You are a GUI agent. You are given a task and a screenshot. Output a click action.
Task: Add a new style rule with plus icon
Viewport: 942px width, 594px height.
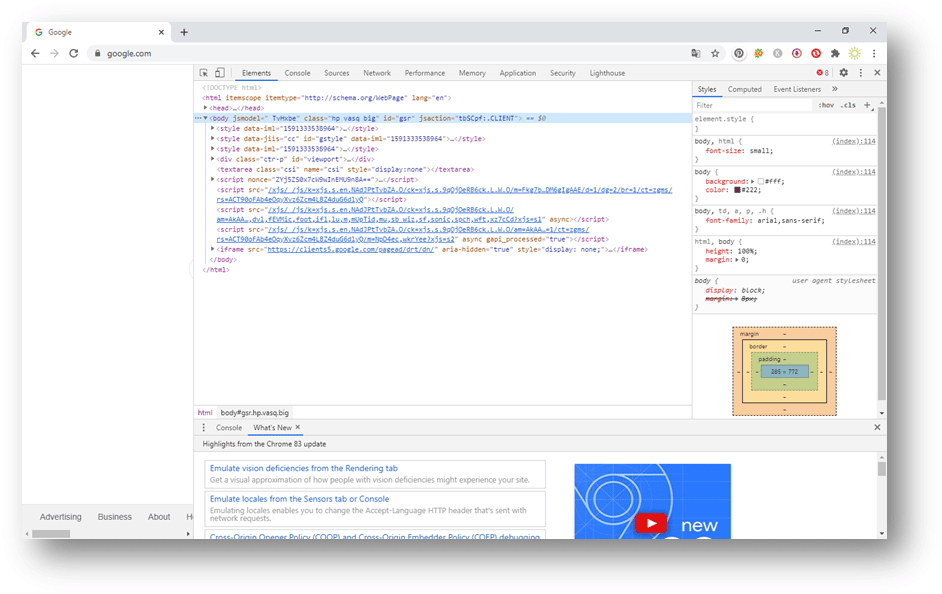[x=867, y=105]
